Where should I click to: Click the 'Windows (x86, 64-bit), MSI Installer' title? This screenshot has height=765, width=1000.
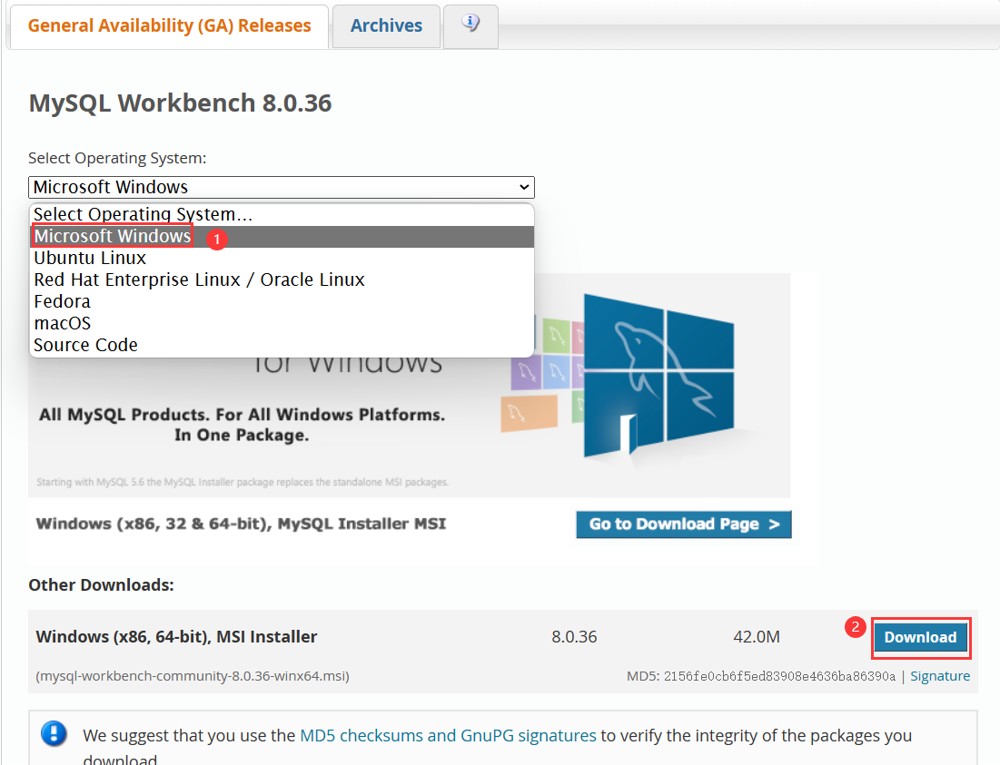click(177, 637)
